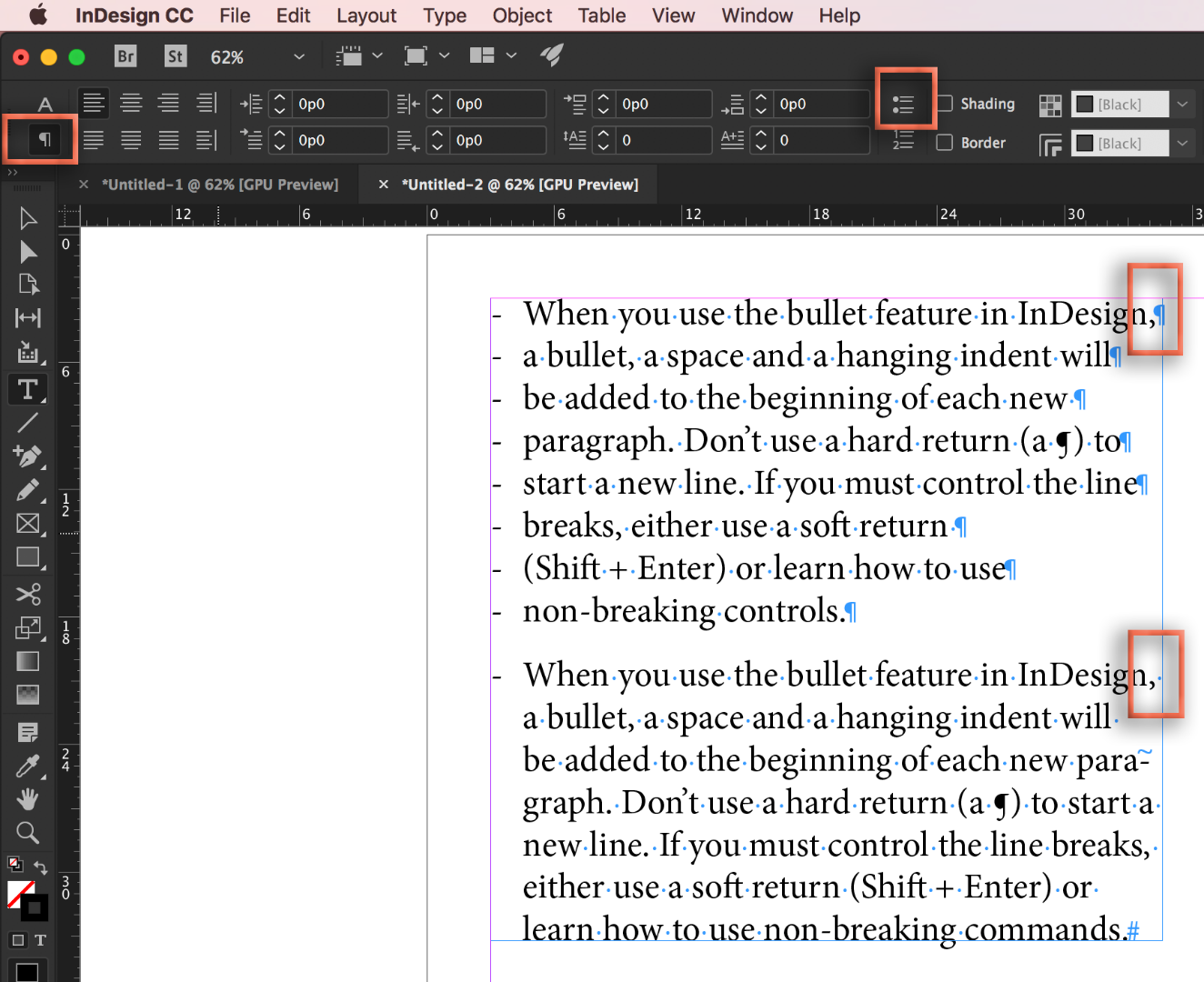This screenshot has height=982, width=1204.
Task: Click the GPU Performance rocket icon
Action: (552, 55)
